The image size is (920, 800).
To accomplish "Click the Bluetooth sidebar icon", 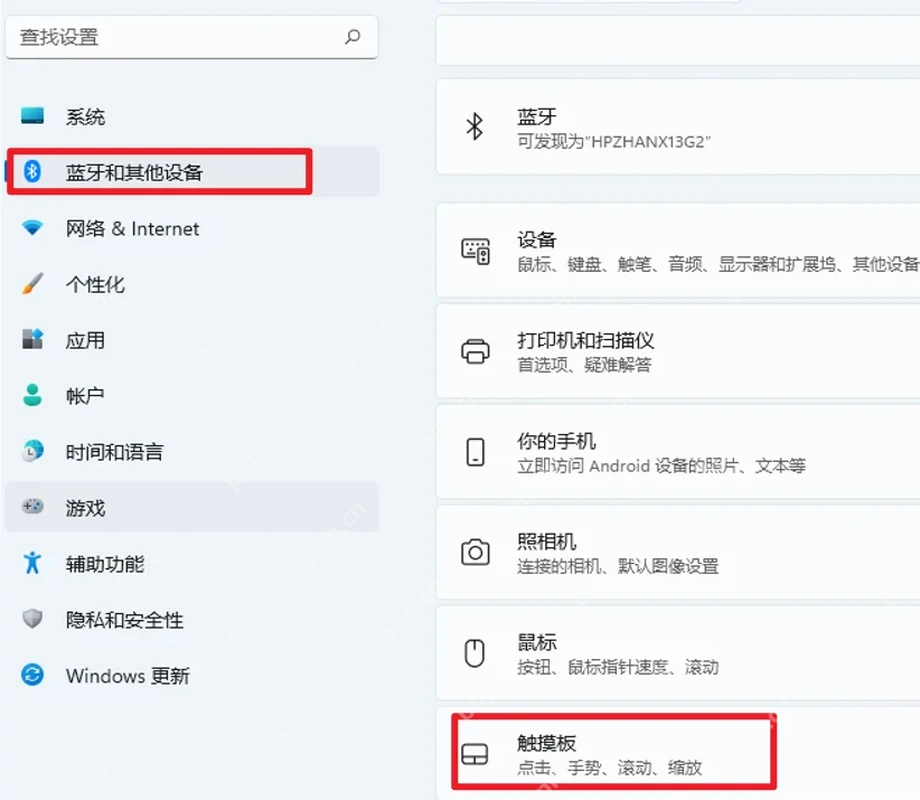I will click(32, 171).
